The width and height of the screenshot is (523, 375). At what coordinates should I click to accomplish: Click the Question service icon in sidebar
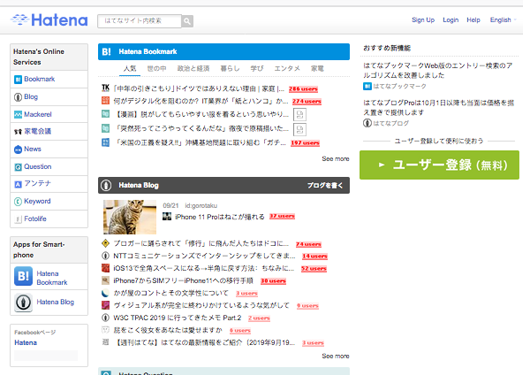point(18,167)
